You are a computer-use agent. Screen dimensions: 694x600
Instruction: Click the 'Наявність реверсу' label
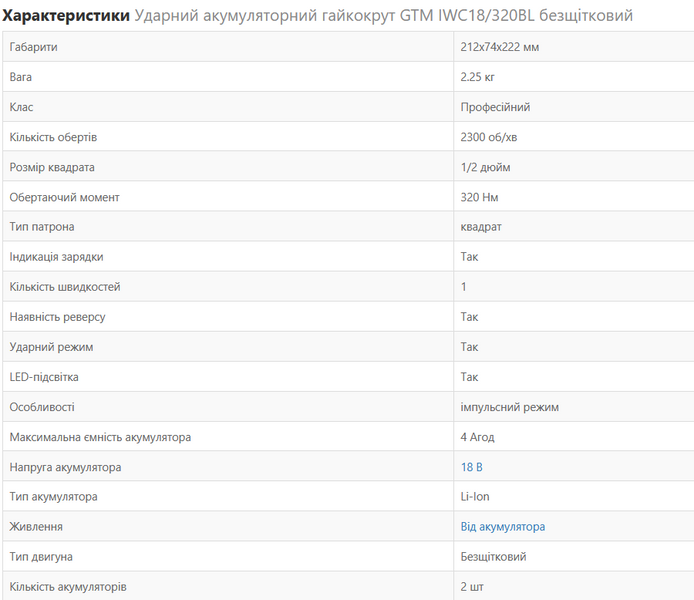(x=58, y=317)
